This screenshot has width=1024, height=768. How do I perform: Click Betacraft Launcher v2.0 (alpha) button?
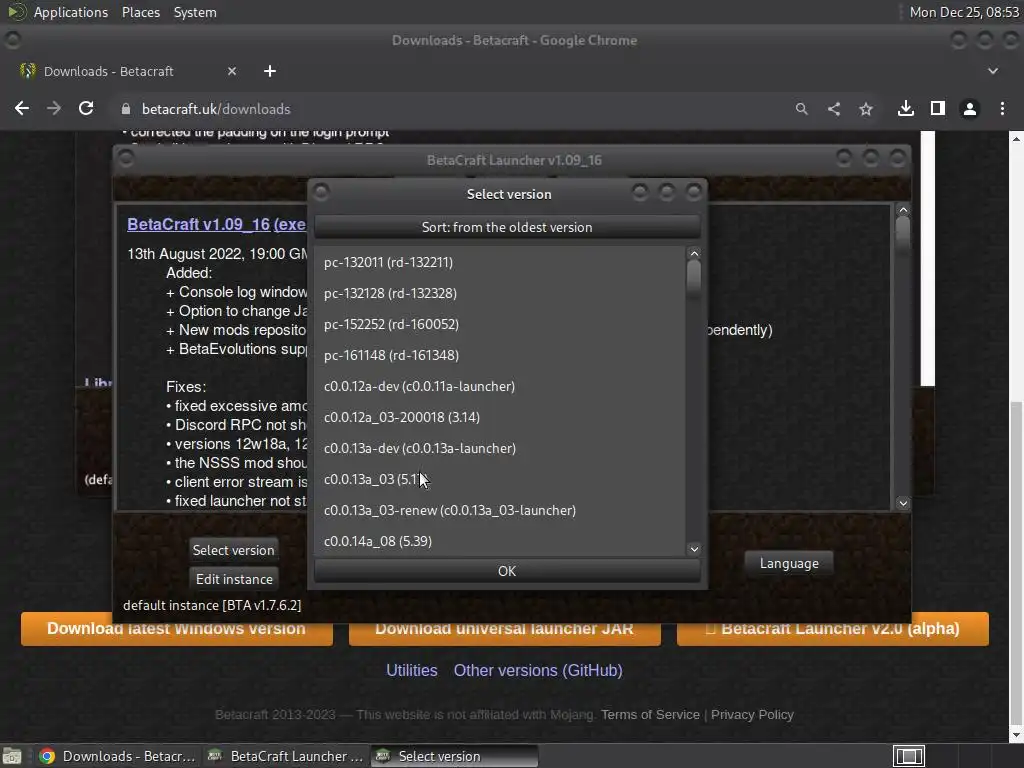[x=833, y=629]
